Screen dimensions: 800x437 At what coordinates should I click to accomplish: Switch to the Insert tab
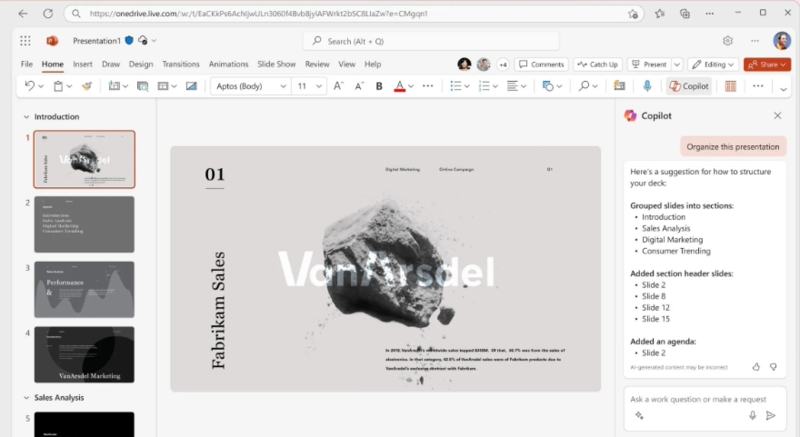pos(83,64)
